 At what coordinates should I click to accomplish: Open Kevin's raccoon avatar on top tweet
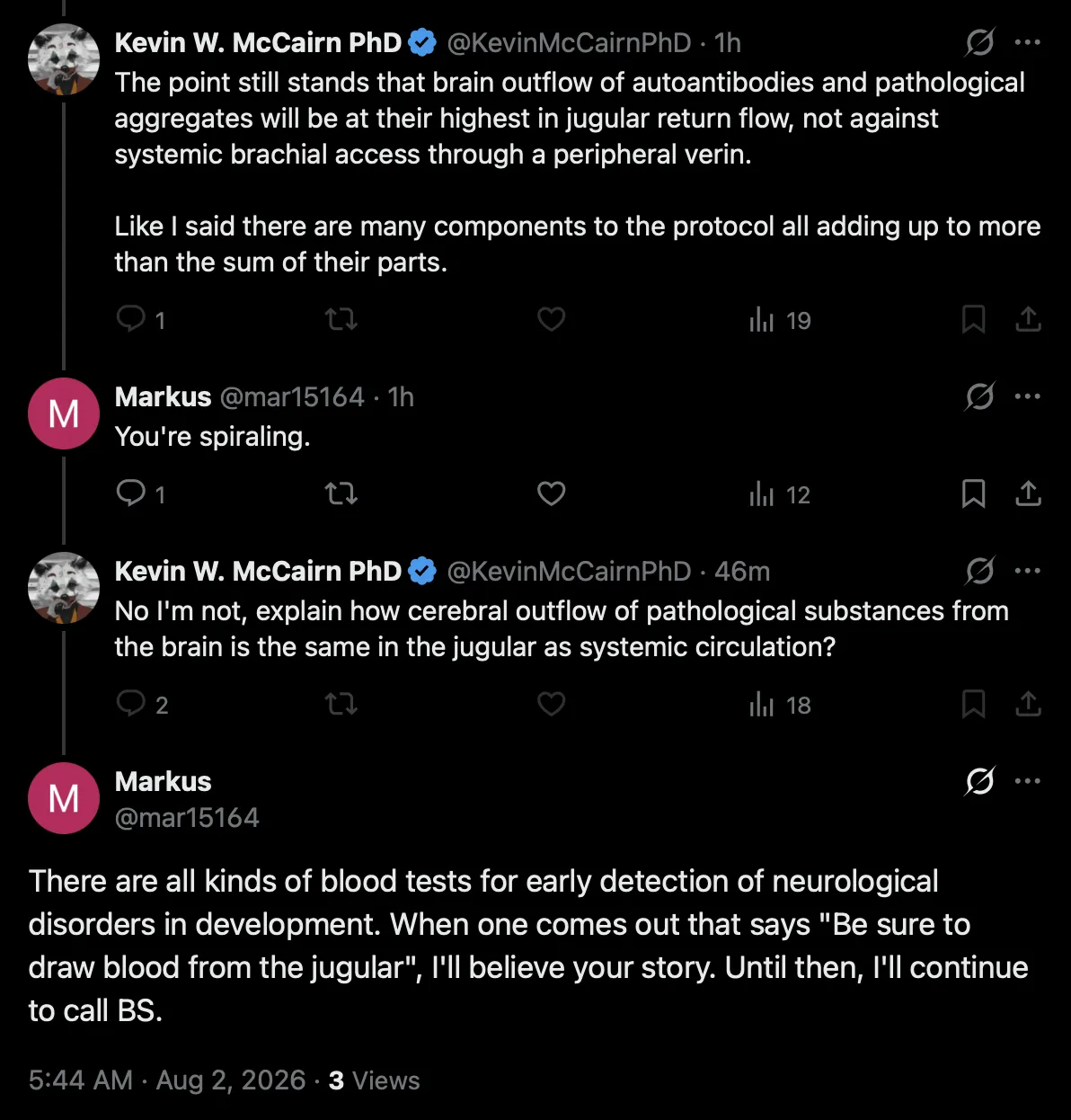64,59
